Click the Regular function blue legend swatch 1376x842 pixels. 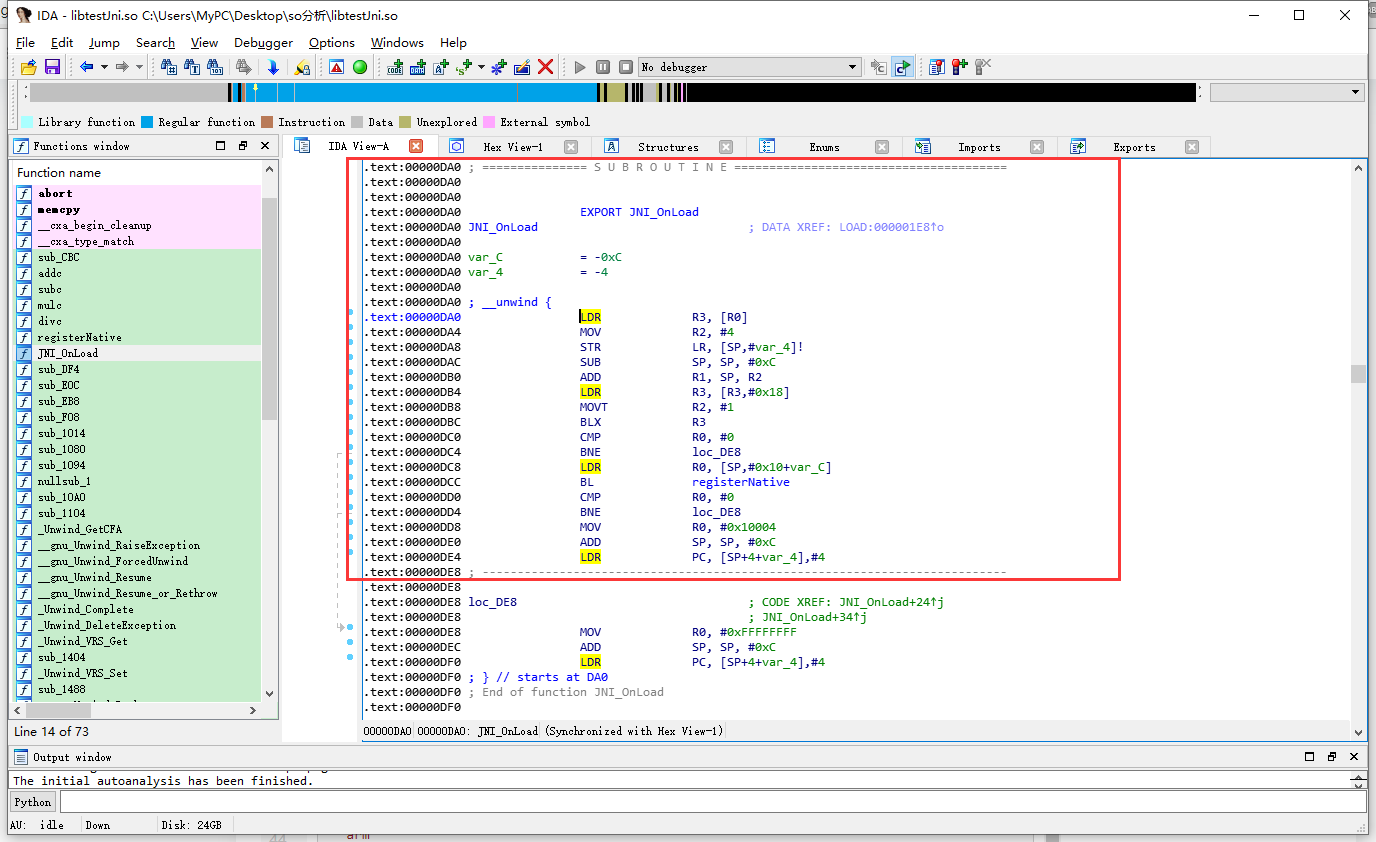147,122
